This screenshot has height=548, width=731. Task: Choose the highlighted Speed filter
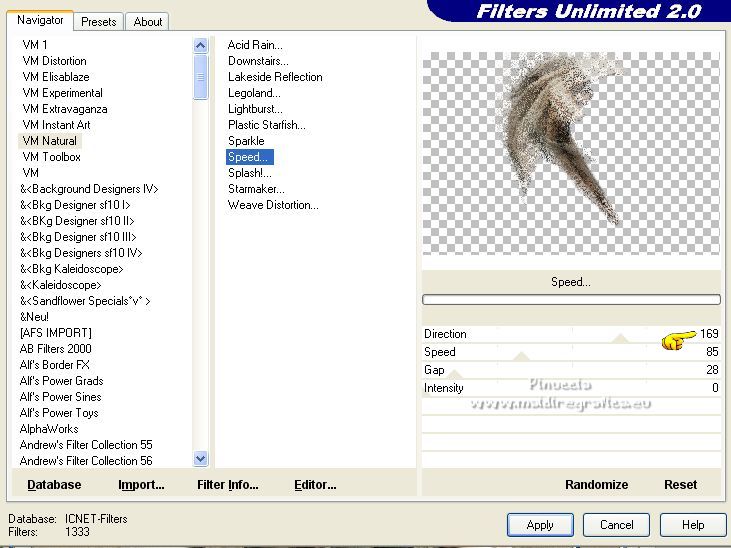250,157
